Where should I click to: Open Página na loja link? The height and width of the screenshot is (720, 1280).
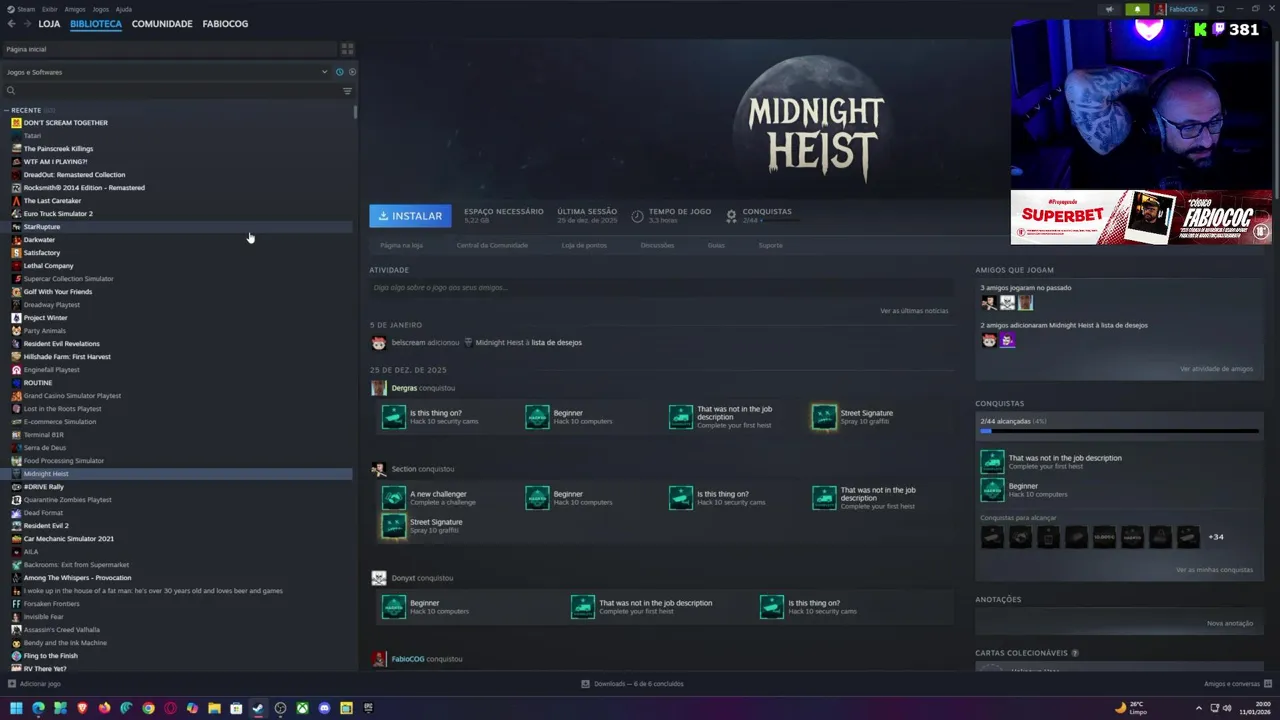coord(401,245)
